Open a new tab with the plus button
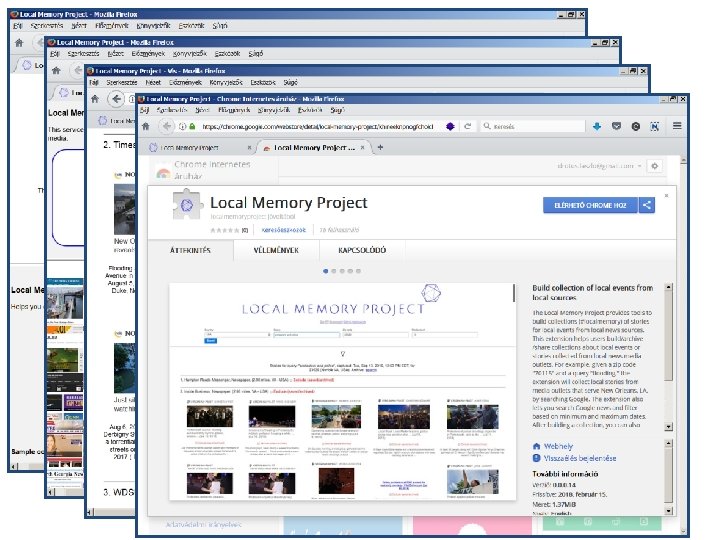Viewport: 720px width, 540px height. (x=380, y=147)
